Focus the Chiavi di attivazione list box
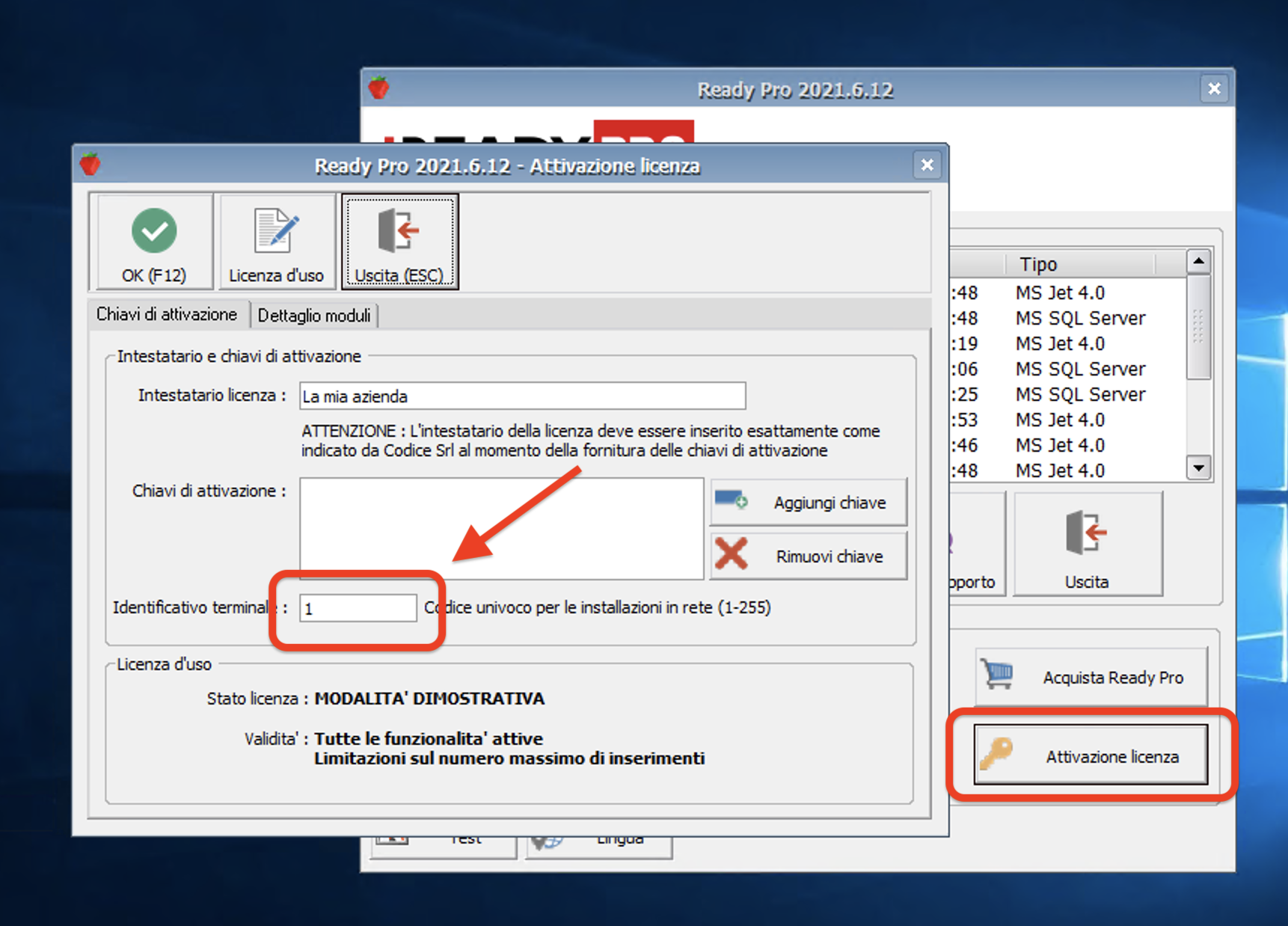Image resolution: width=1288 pixels, height=926 pixels. click(x=501, y=528)
